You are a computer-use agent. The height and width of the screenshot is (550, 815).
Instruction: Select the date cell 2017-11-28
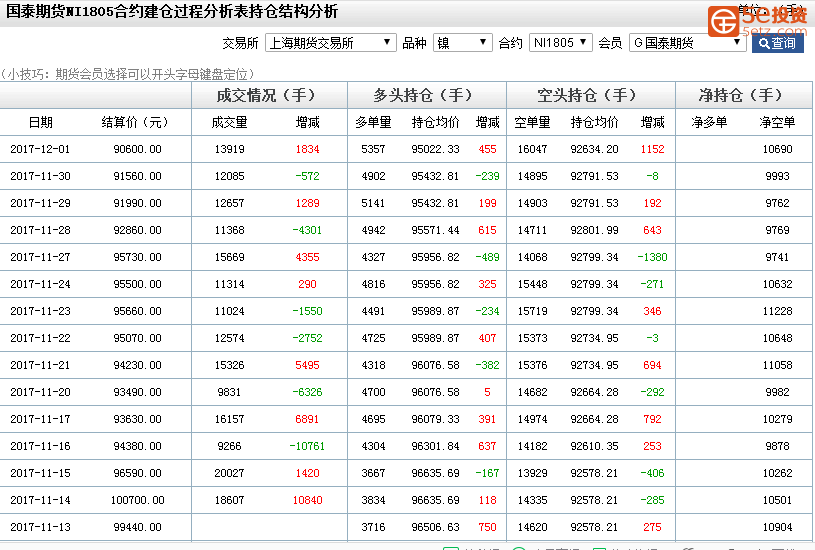click(40, 230)
